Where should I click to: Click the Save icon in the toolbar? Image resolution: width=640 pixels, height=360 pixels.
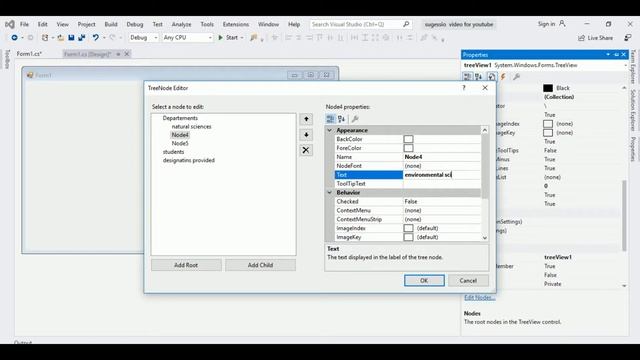coord(71,38)
